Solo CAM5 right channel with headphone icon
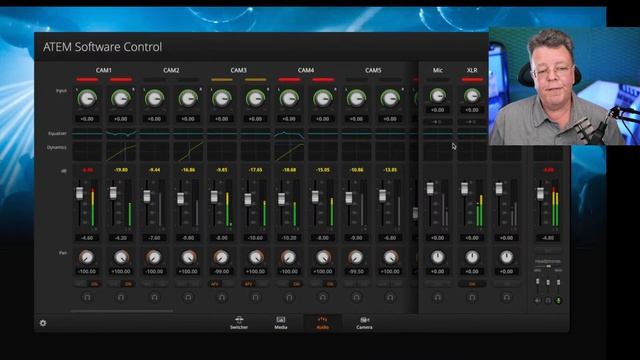640x360 pixels. pyautogui.click(x=390, y=298)
